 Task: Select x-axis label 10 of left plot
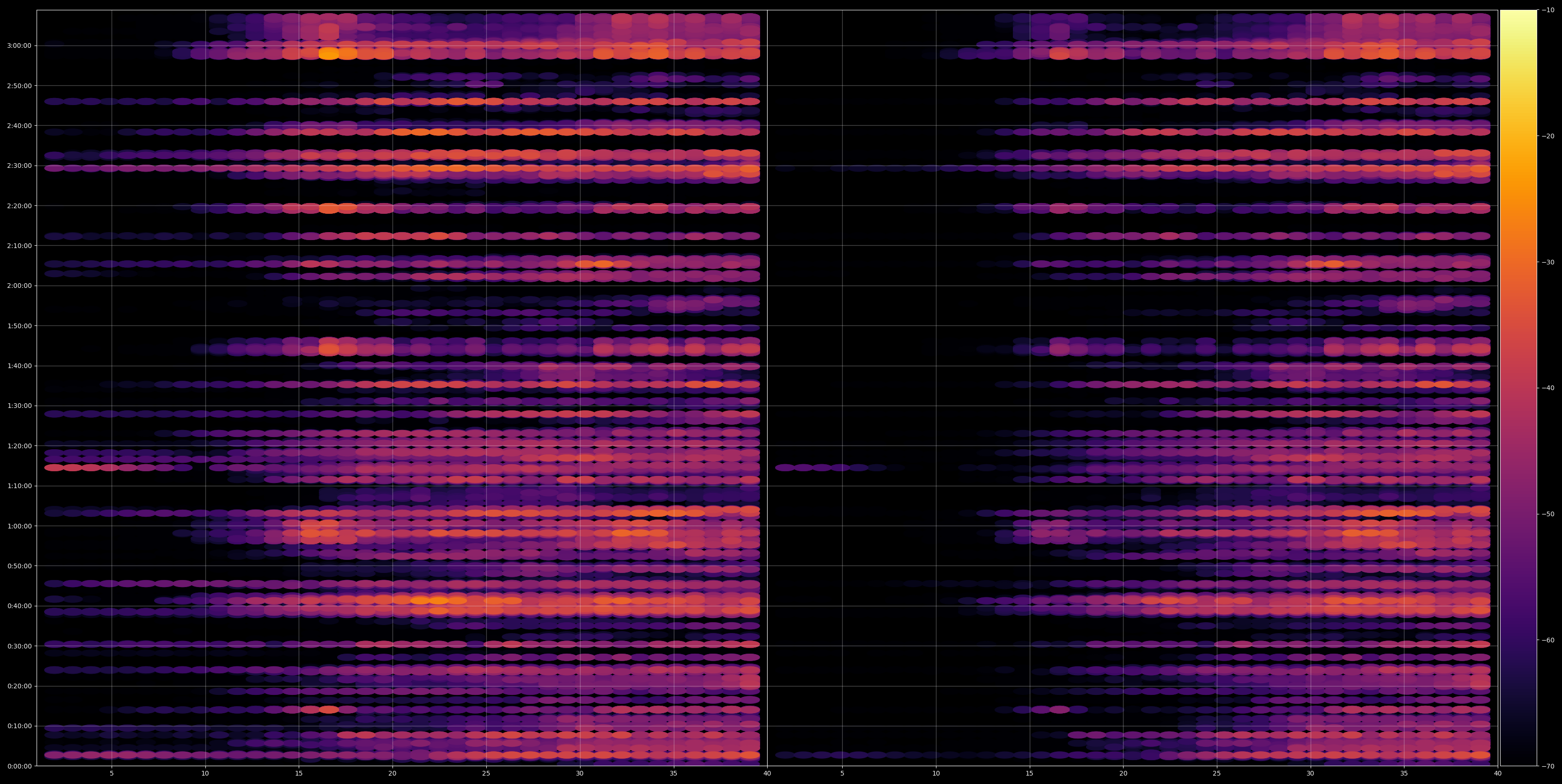tap(205, 774)
